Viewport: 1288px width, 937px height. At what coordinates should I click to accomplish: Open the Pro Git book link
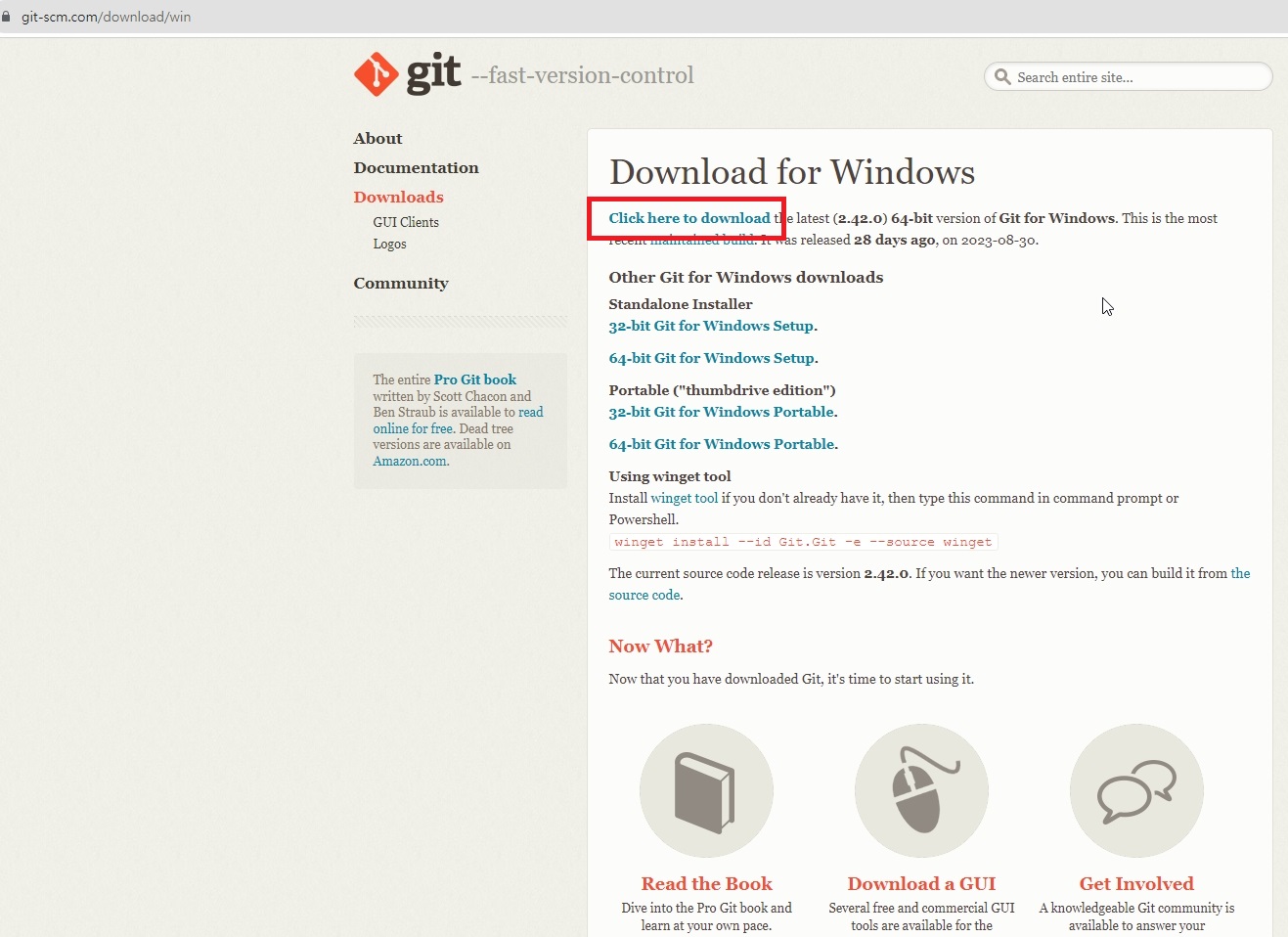475,379
